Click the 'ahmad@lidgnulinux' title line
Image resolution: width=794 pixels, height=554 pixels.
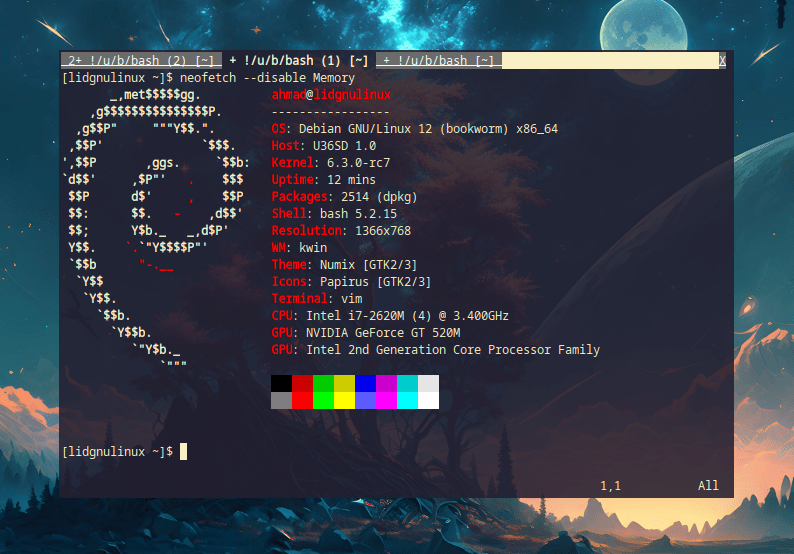pos(331,95)
